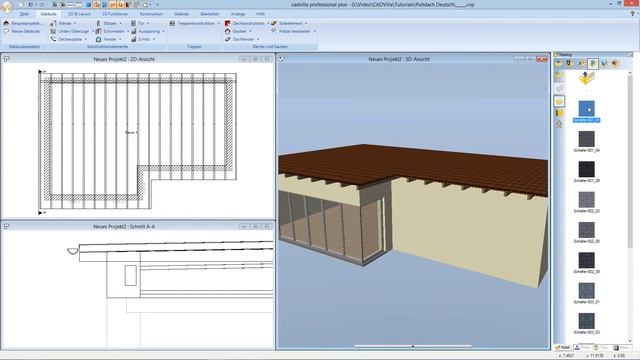Viewport: 640px width, 360px height.
Task: Click the globe icon in Katalog toolbar
Action: (604, 63)
